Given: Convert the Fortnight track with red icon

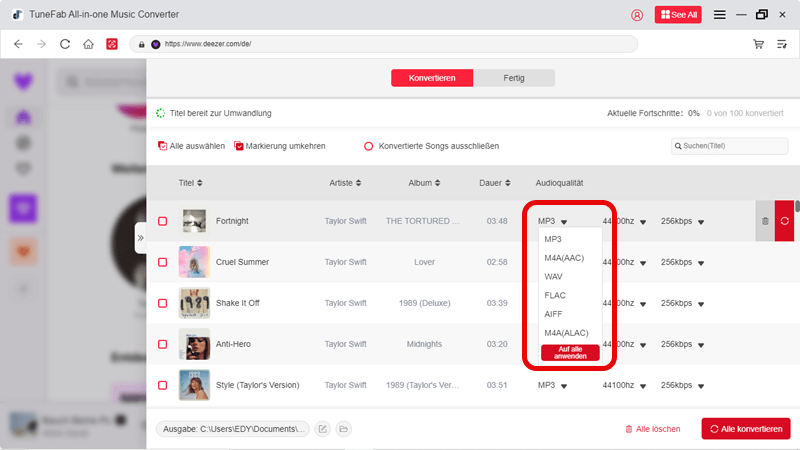Looking at the screenshot, I should pyautogui.click(x=784, y=221).
